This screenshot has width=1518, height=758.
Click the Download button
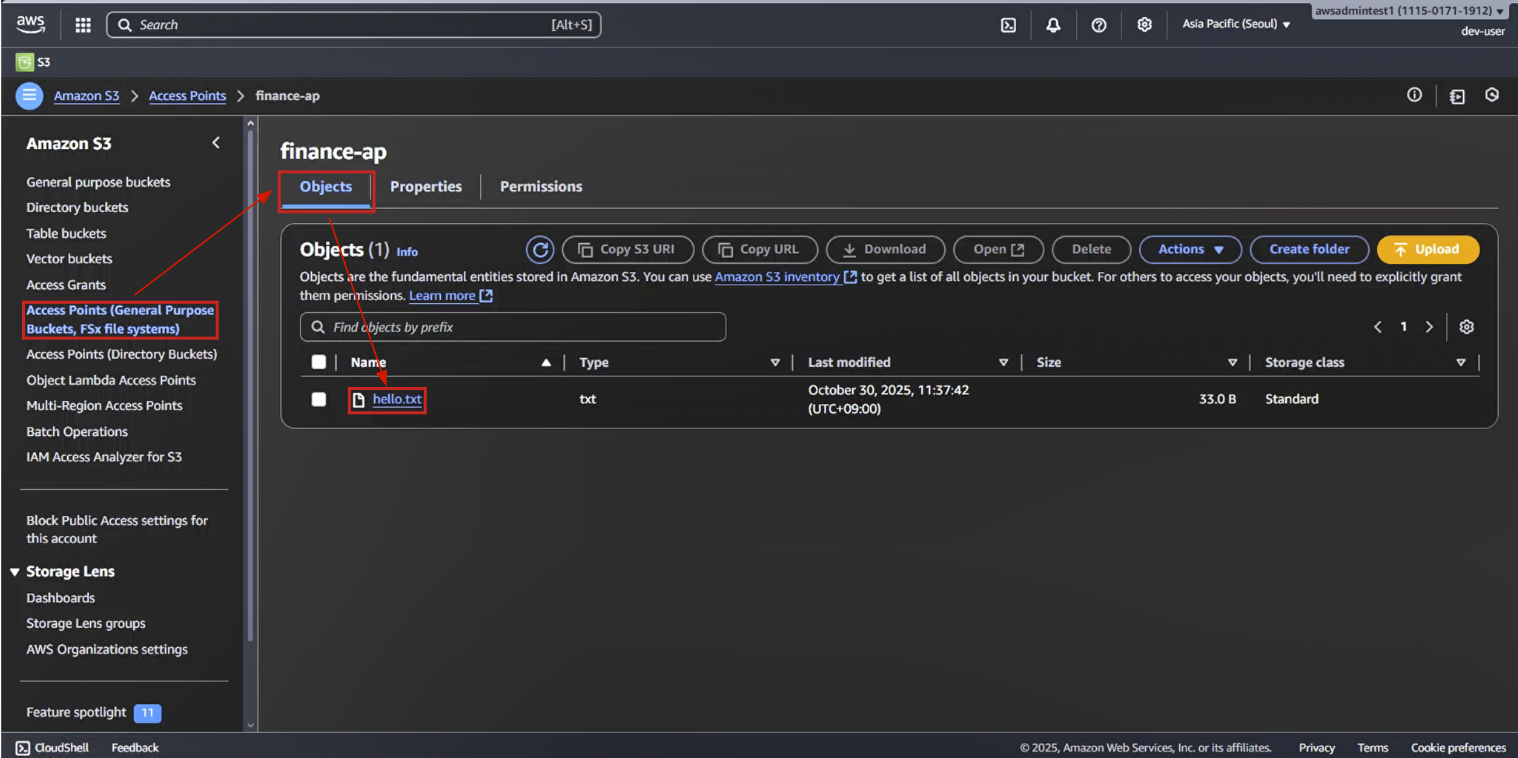pyautogui.click(x=885, y=249)
